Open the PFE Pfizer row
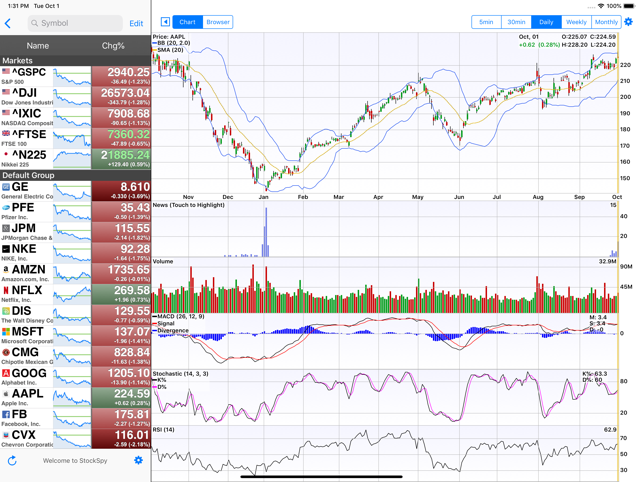 point(75,212)
